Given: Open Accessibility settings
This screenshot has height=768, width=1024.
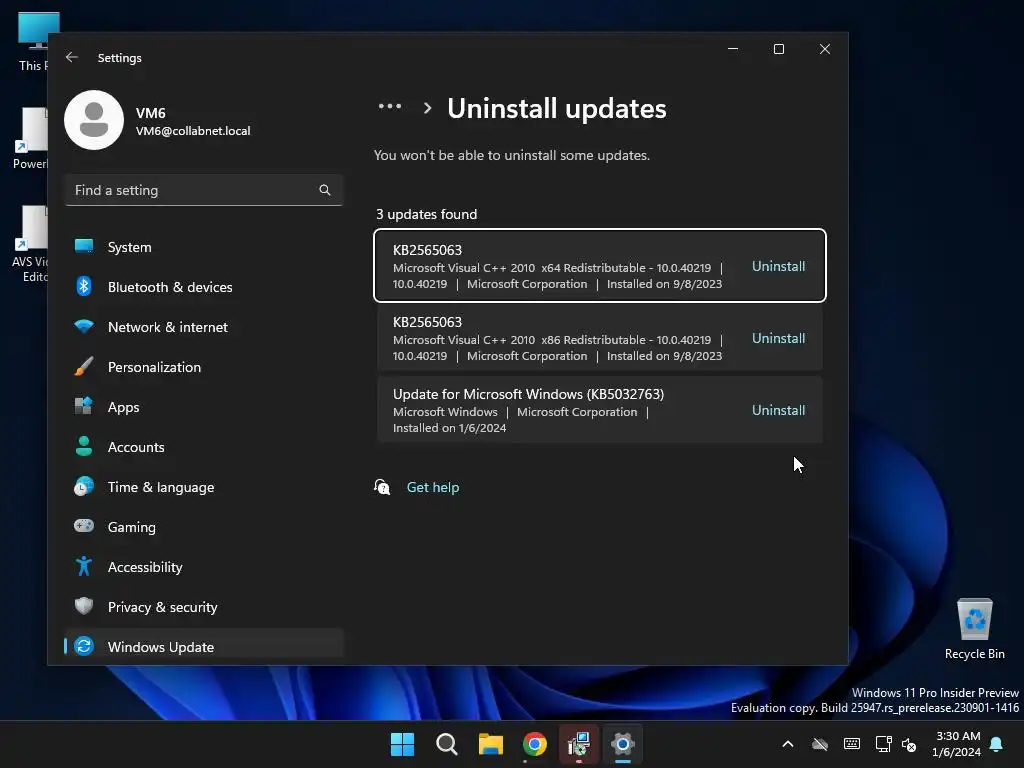Looking at the screenshot, I should coord(204,567).
